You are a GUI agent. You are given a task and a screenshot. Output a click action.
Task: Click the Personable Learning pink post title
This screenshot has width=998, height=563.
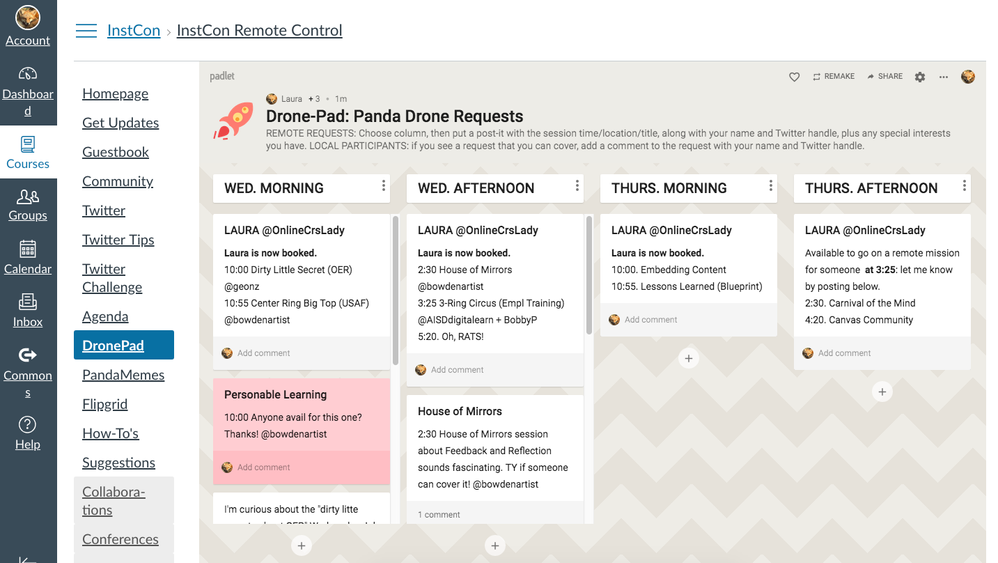tap(275, 394)
